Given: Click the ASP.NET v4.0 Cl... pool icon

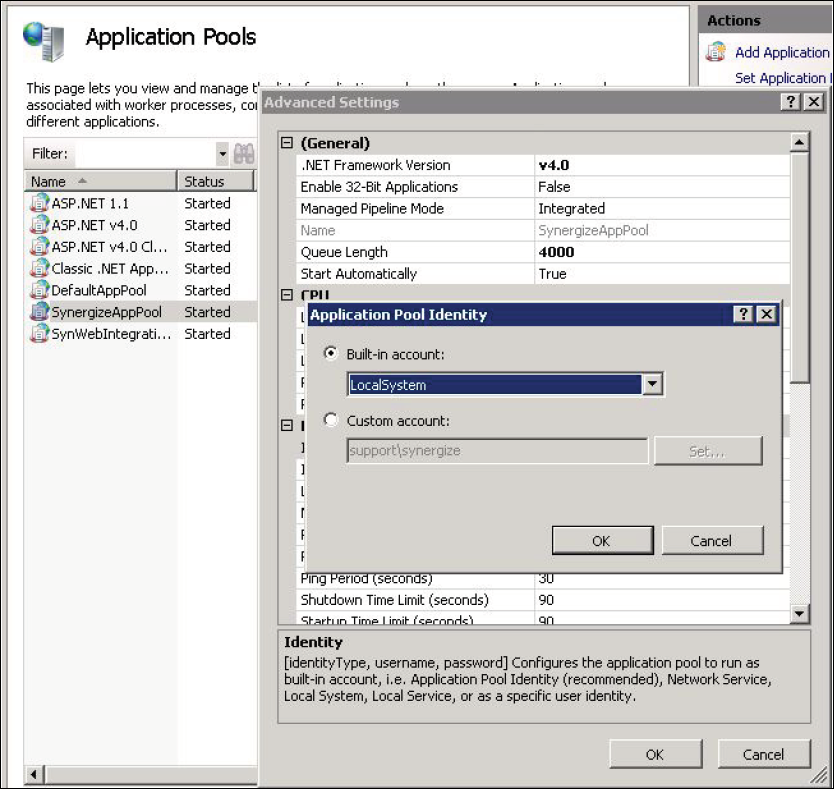Looking at the screenshot, I should [x=39, y=247].
